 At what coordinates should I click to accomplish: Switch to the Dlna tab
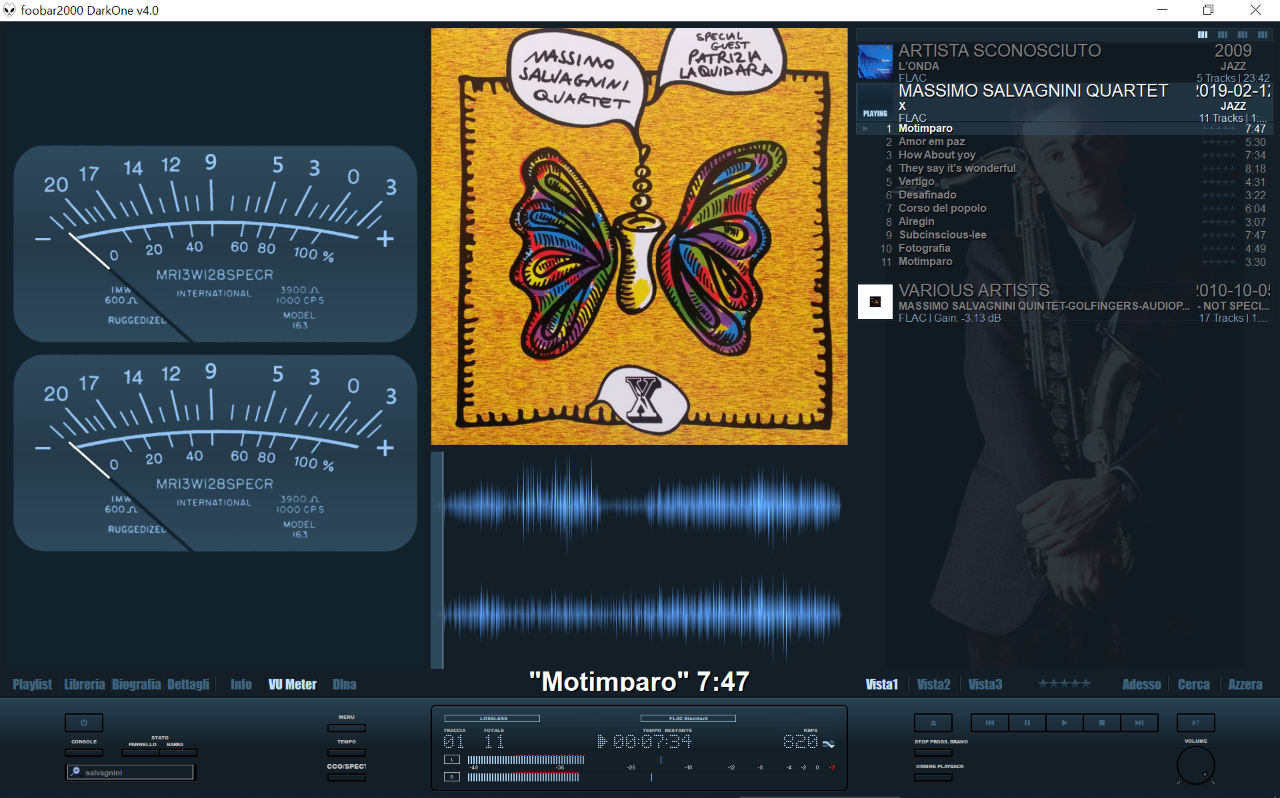(344, 685)
